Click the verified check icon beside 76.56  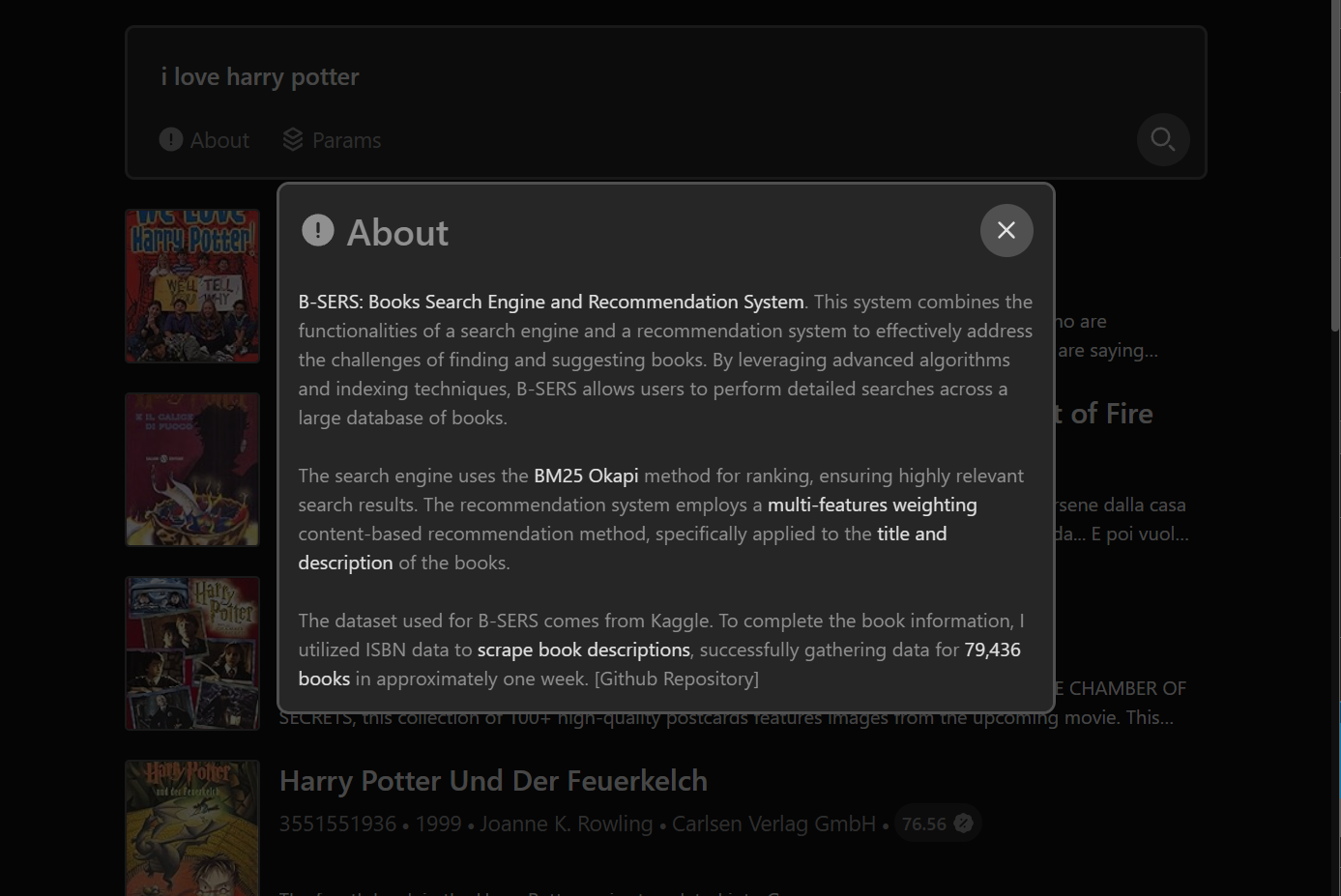pos(964,824)
